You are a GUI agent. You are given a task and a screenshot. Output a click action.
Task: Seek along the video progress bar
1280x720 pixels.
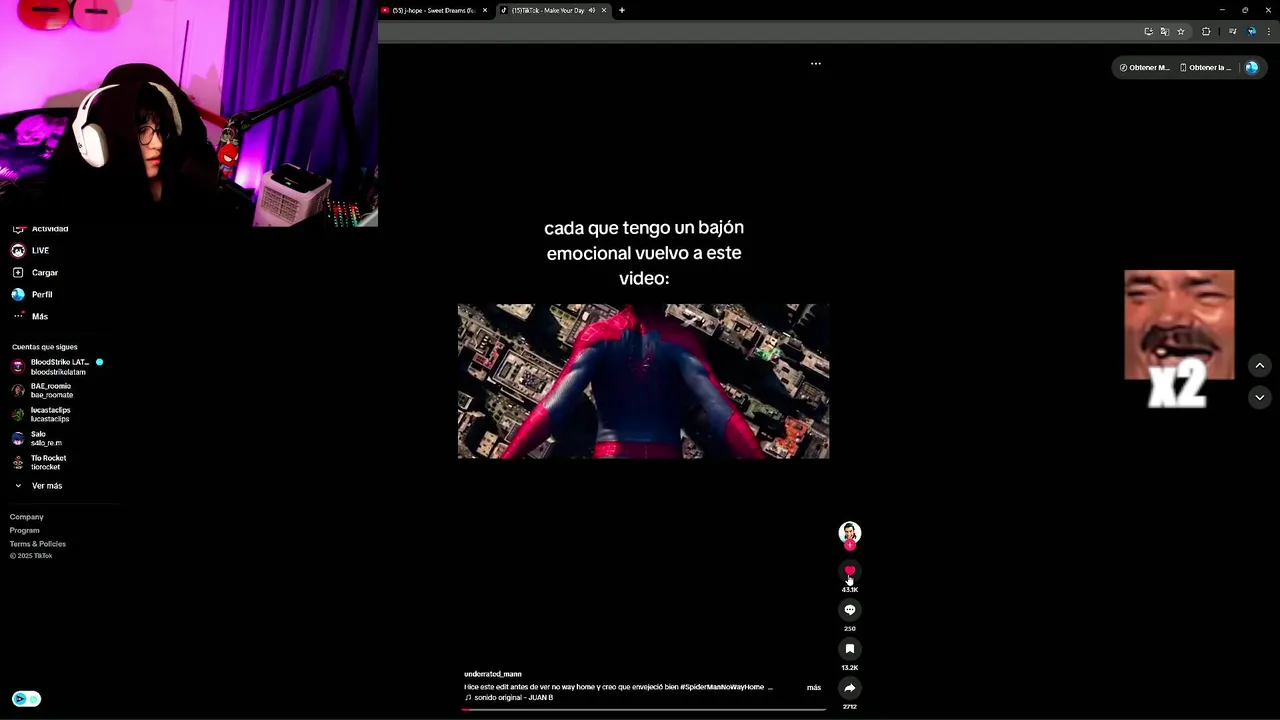[644, 709]
